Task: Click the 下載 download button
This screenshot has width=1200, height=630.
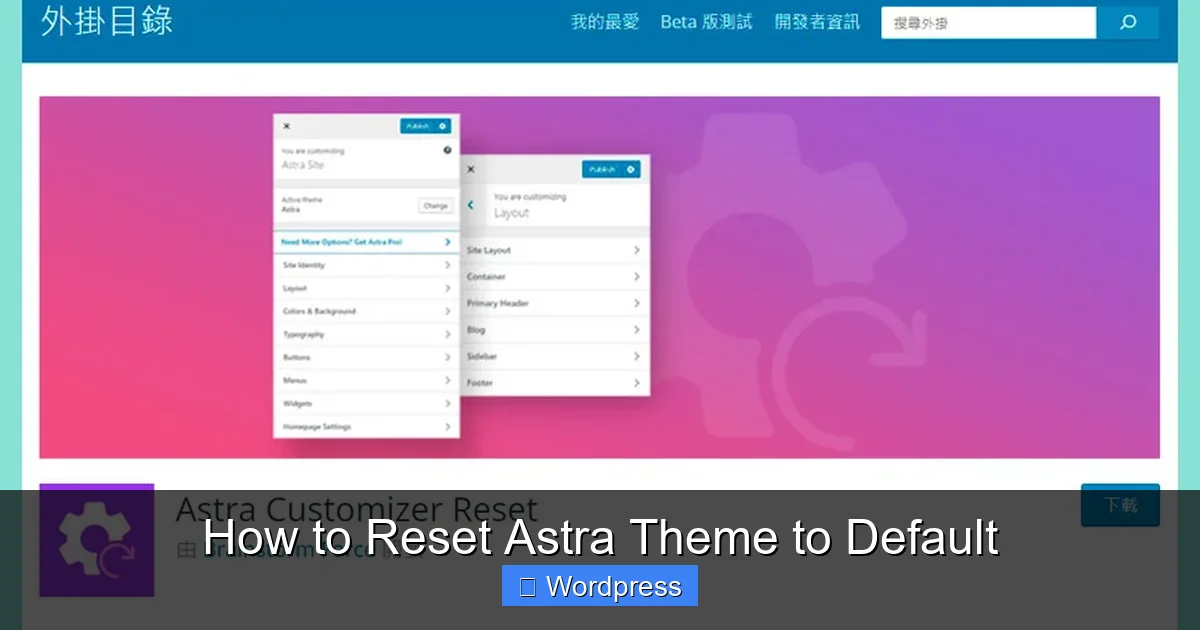Action: tap(1120, 505)
